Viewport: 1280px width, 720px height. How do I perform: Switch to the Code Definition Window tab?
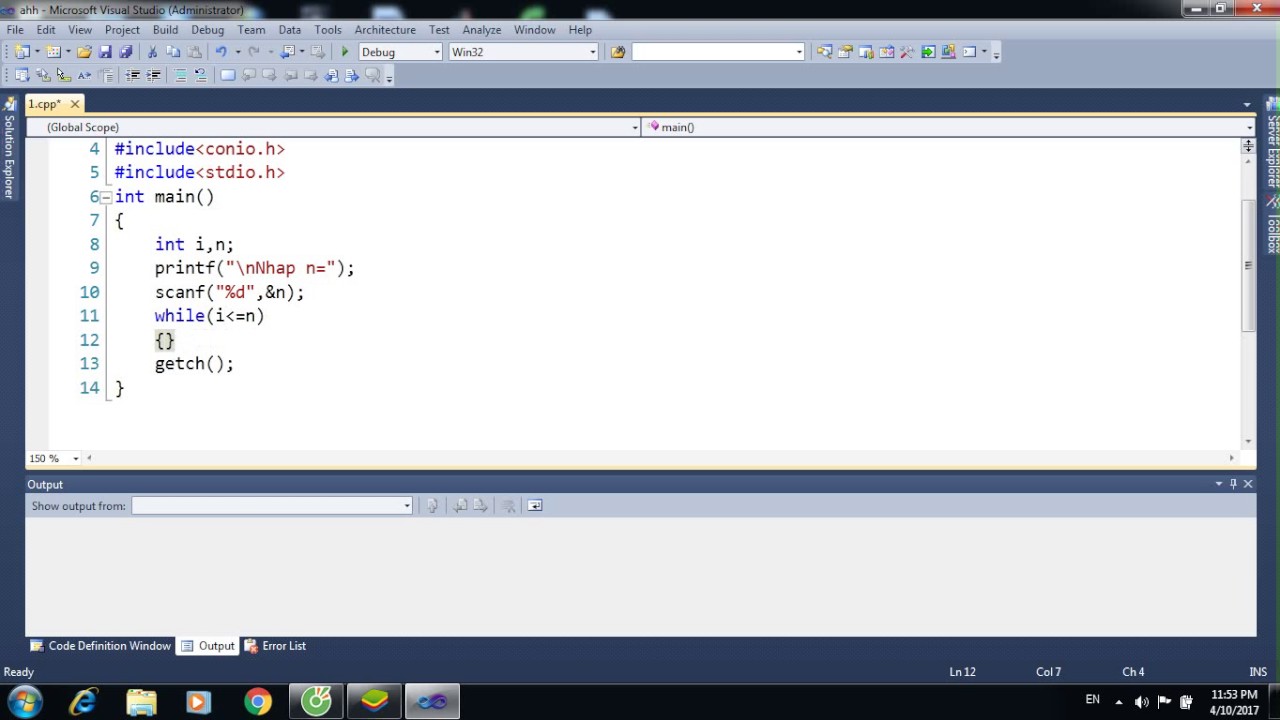(x=100, y=646)
